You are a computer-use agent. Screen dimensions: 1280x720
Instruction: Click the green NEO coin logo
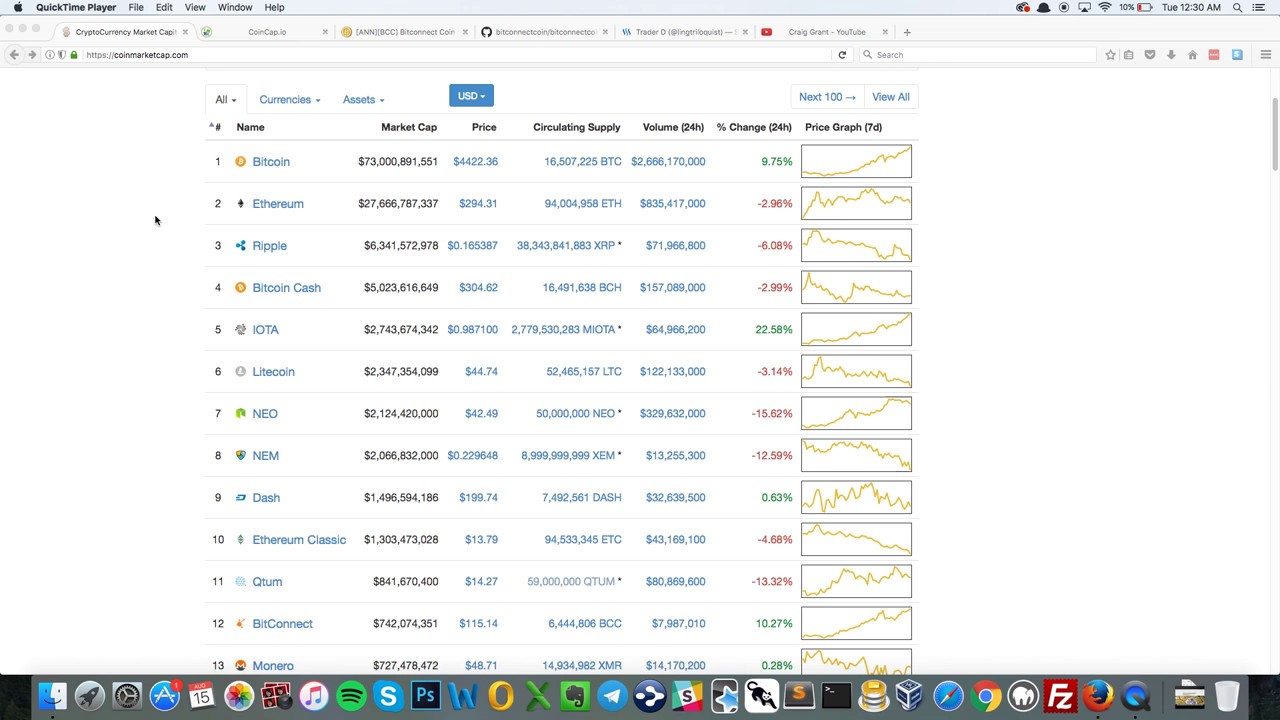pyautogui.click(x=240, y=413)
